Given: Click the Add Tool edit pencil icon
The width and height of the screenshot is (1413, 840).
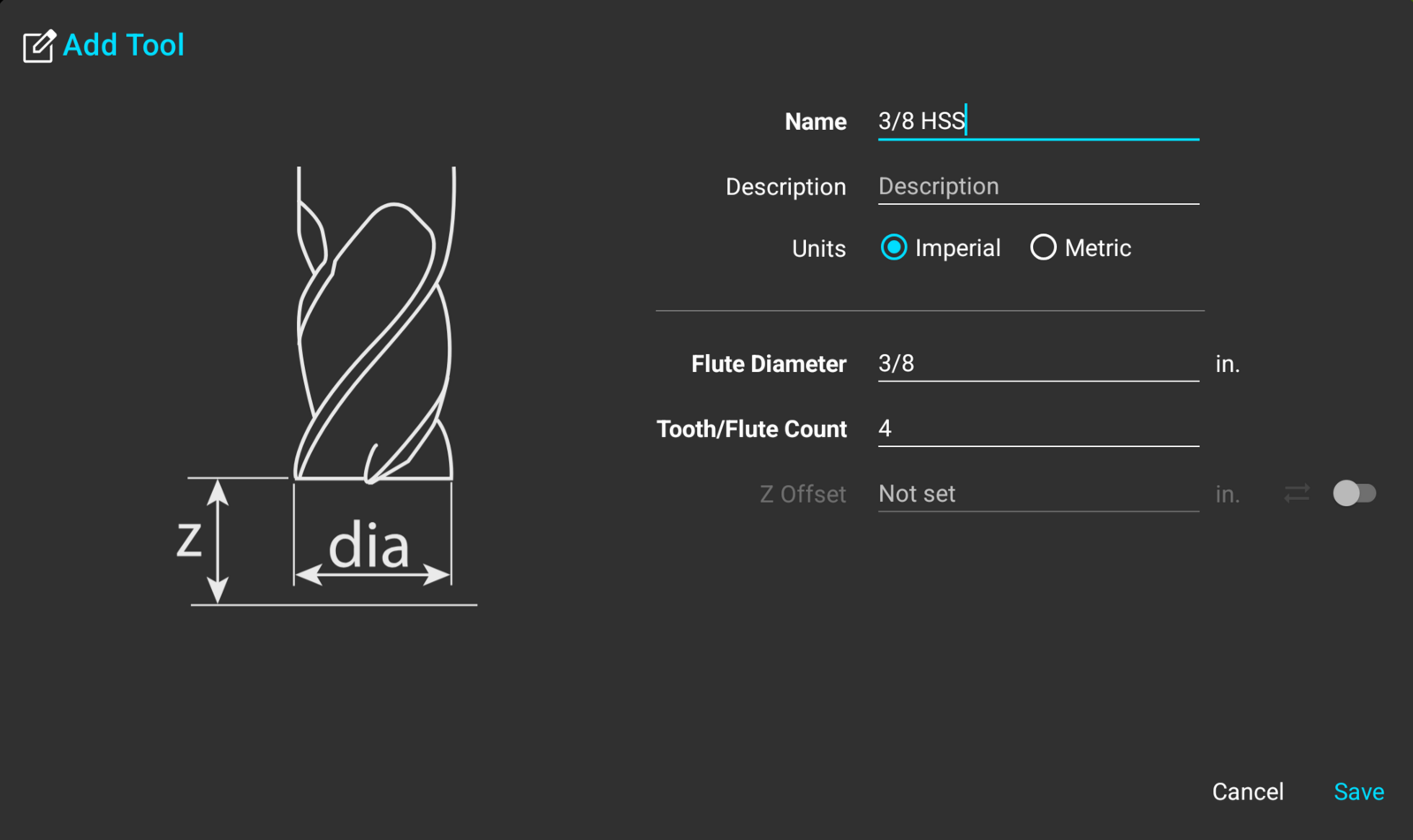Looking at the screenshot, I should pyautogui.click(x=39, y=46).
